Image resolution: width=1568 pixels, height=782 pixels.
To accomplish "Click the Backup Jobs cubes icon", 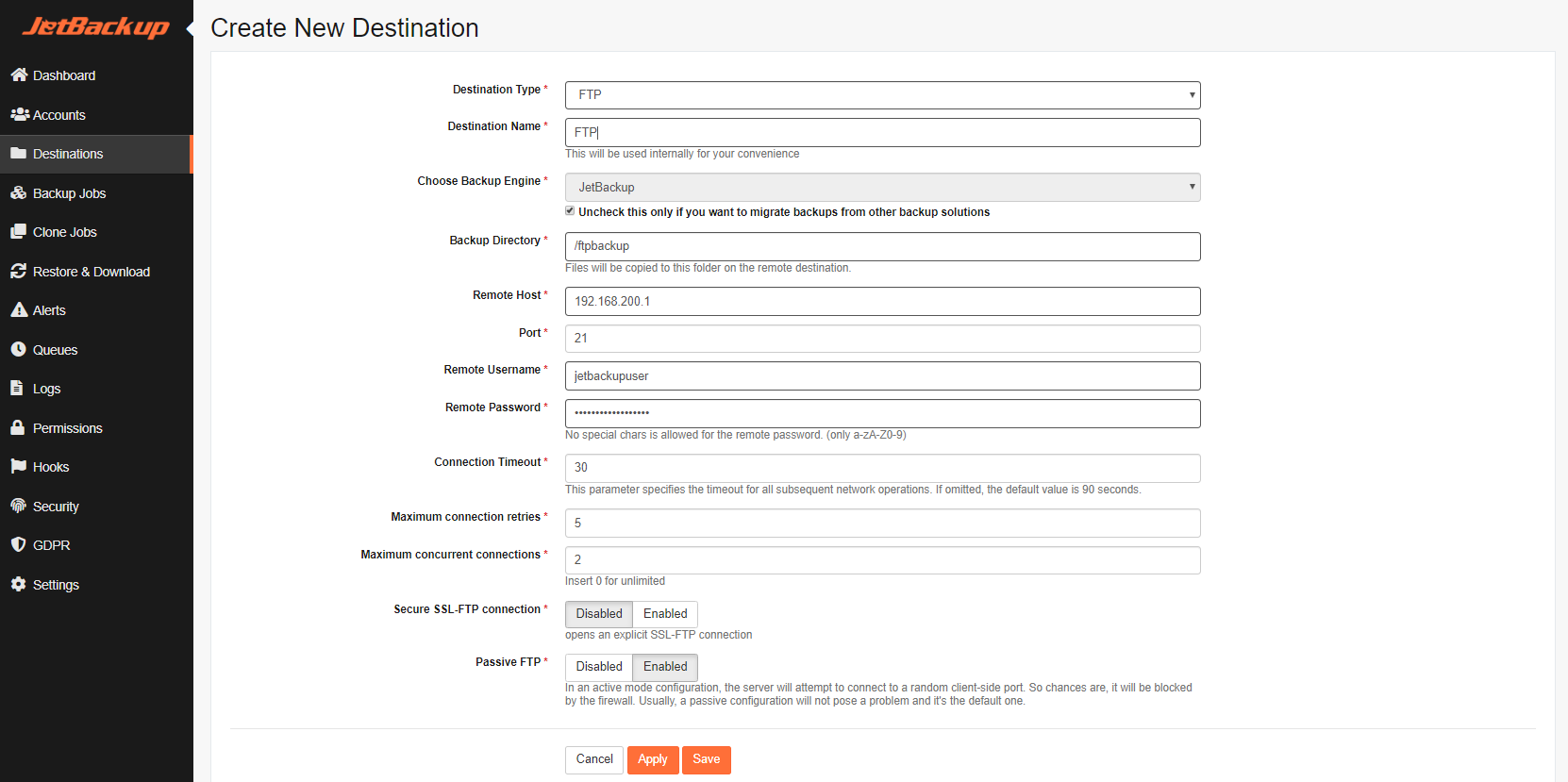I will coord(18,192).
